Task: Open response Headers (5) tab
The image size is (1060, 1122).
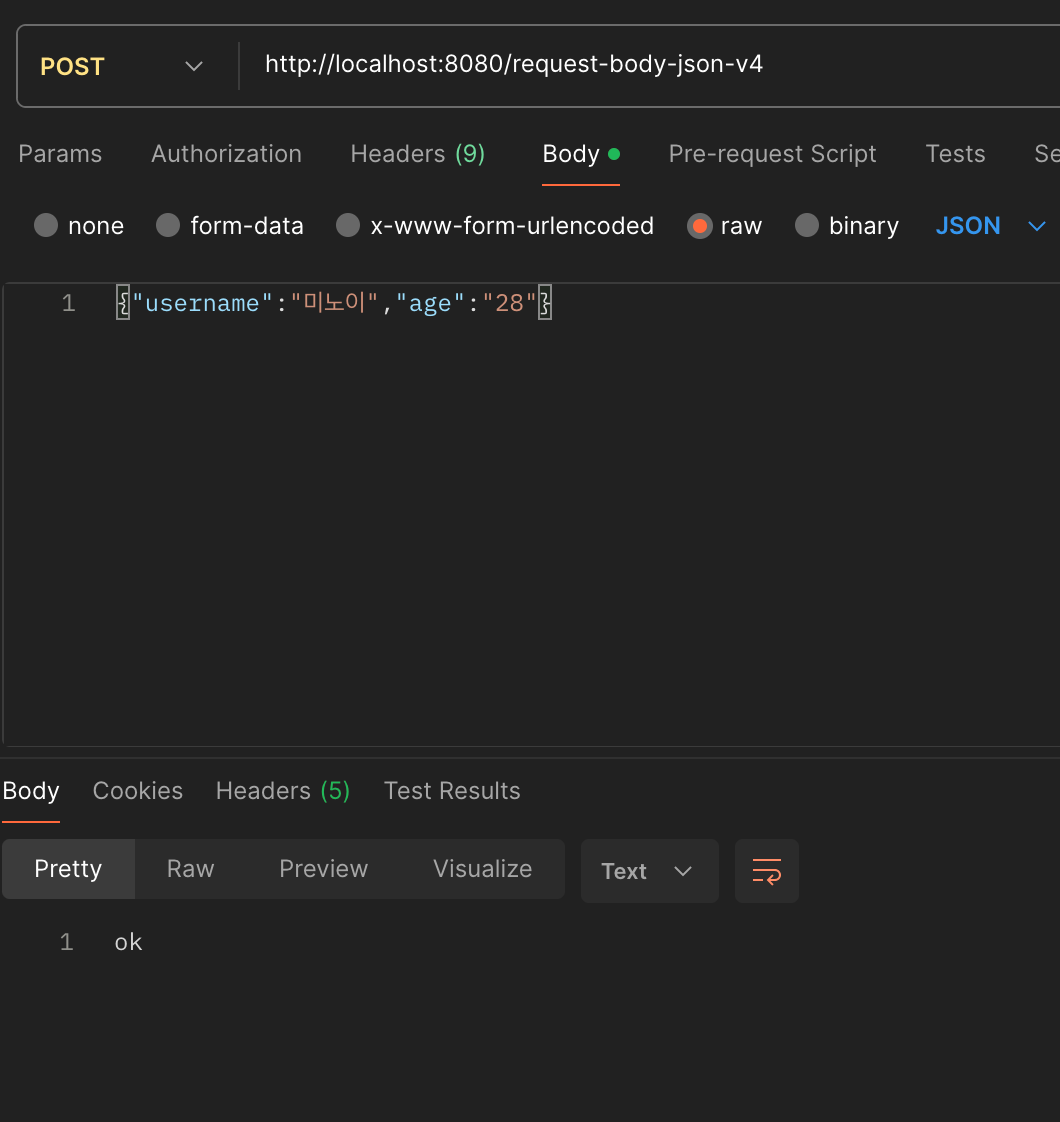Action: click(x=283, y=791)
